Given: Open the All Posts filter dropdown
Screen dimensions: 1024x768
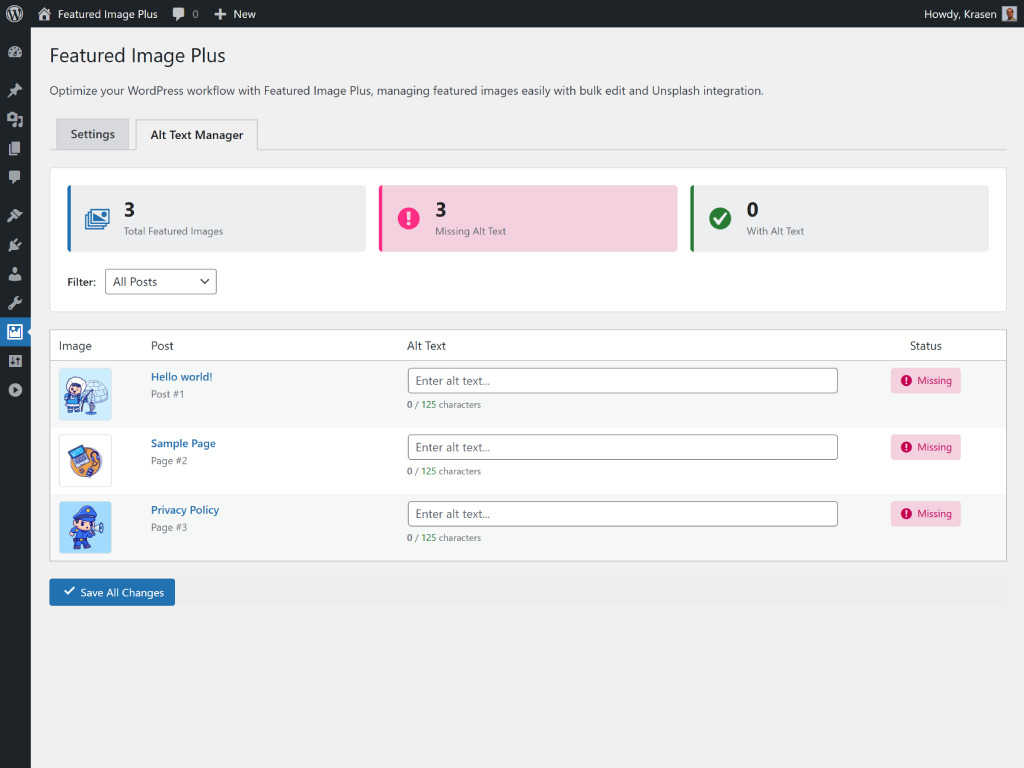Looking at the screenshot, I should pos(160,282).
